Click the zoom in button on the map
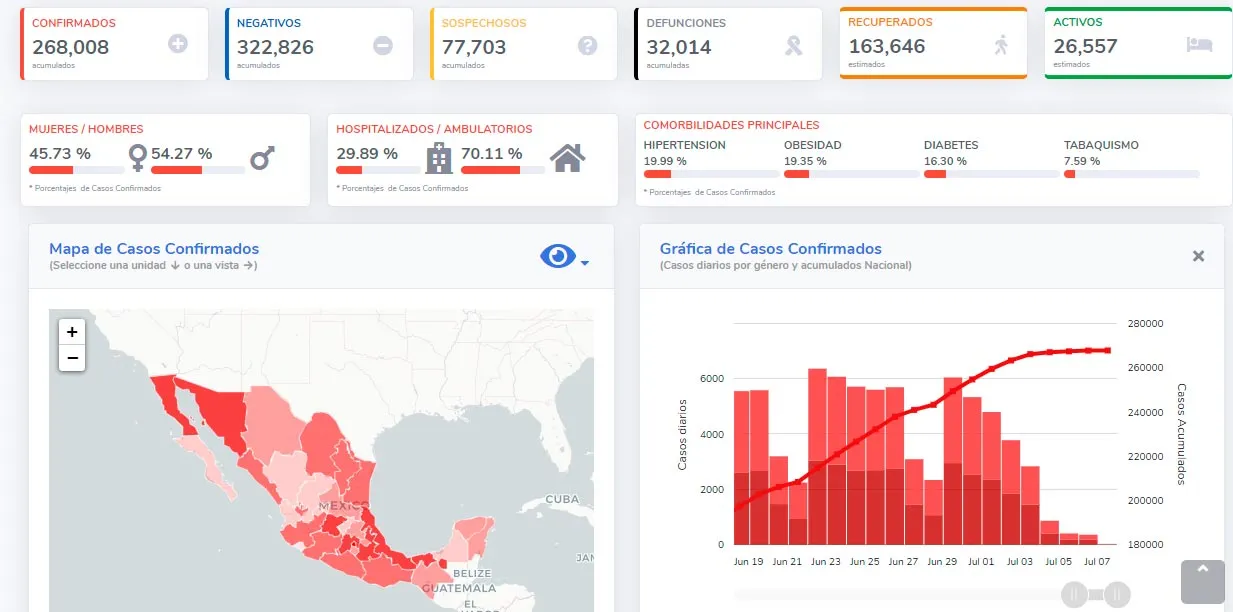The width and height of the screenshot is (1233, 612). pyautogui.click(x=71, y=331)
